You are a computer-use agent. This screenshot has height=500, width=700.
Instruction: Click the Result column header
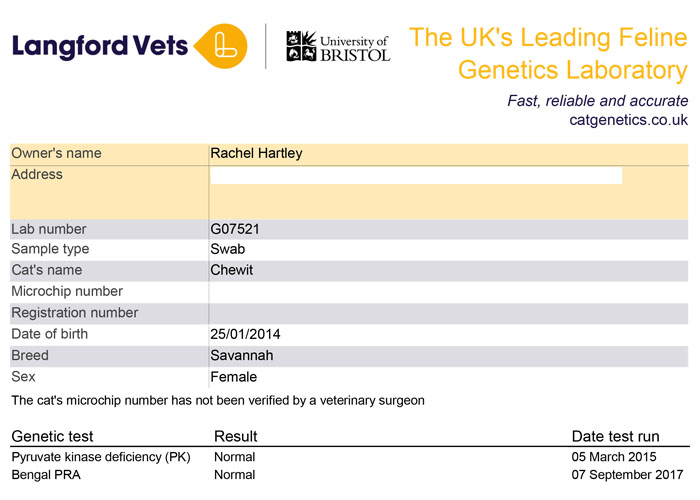[236, 436]
